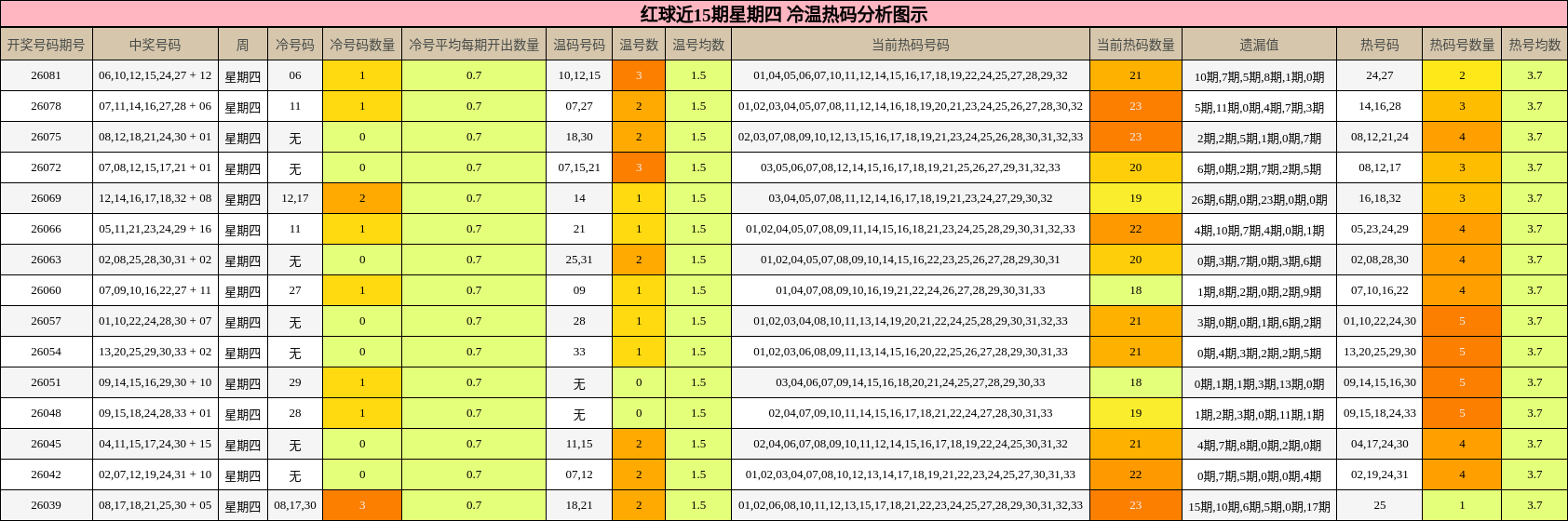
Task: Click hot numbers cell 14,16,28
Action: pyautogui.click(x=1380, y=106)
